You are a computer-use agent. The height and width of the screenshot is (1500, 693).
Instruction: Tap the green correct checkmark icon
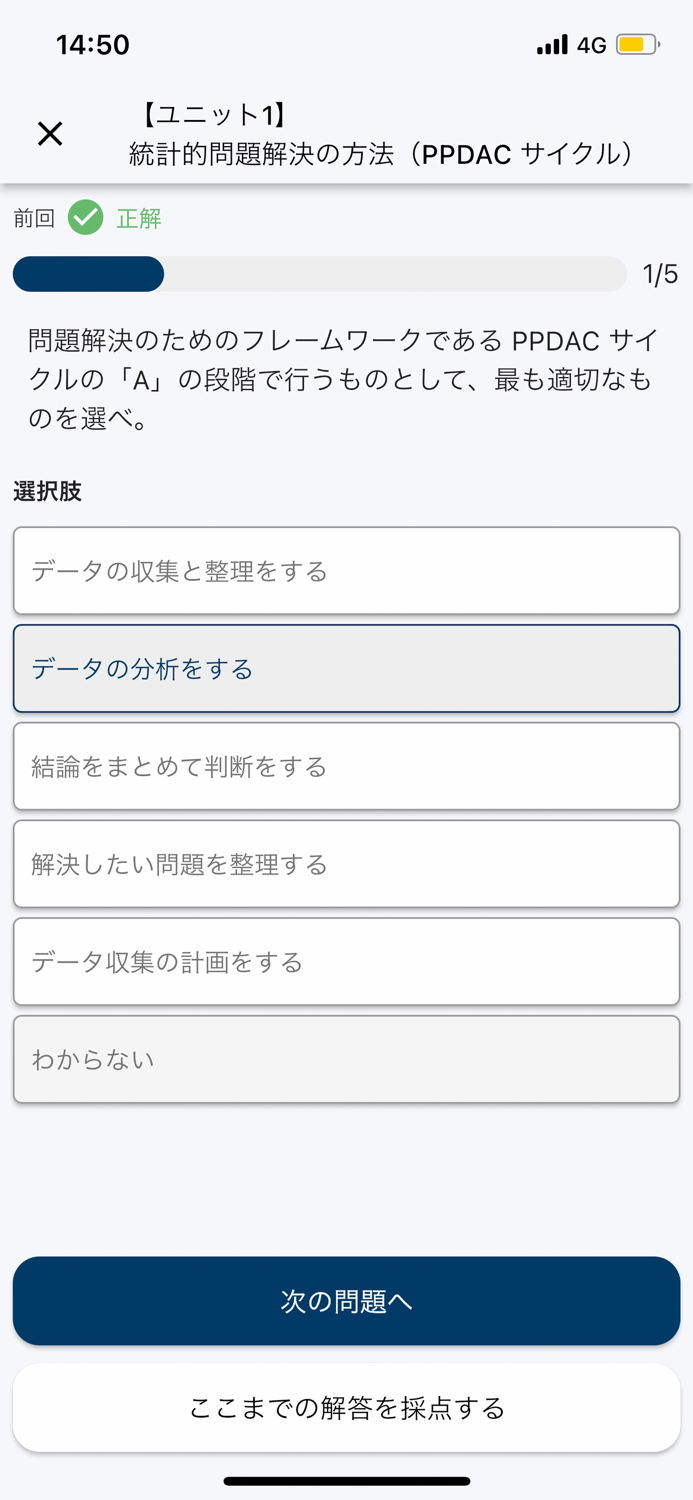(85, 217)
